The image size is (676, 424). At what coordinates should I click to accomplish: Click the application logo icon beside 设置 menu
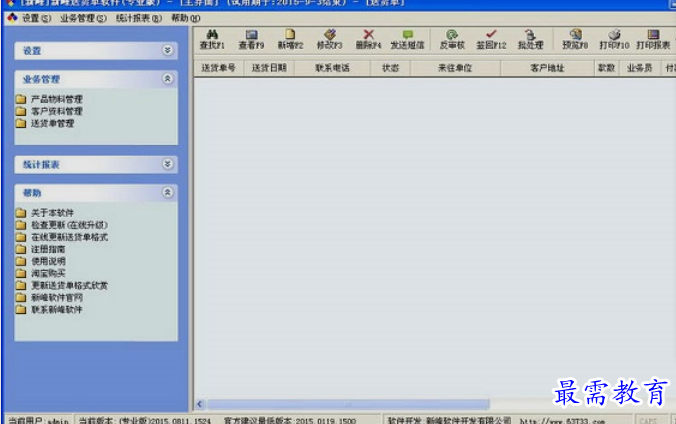pos(12,18)
